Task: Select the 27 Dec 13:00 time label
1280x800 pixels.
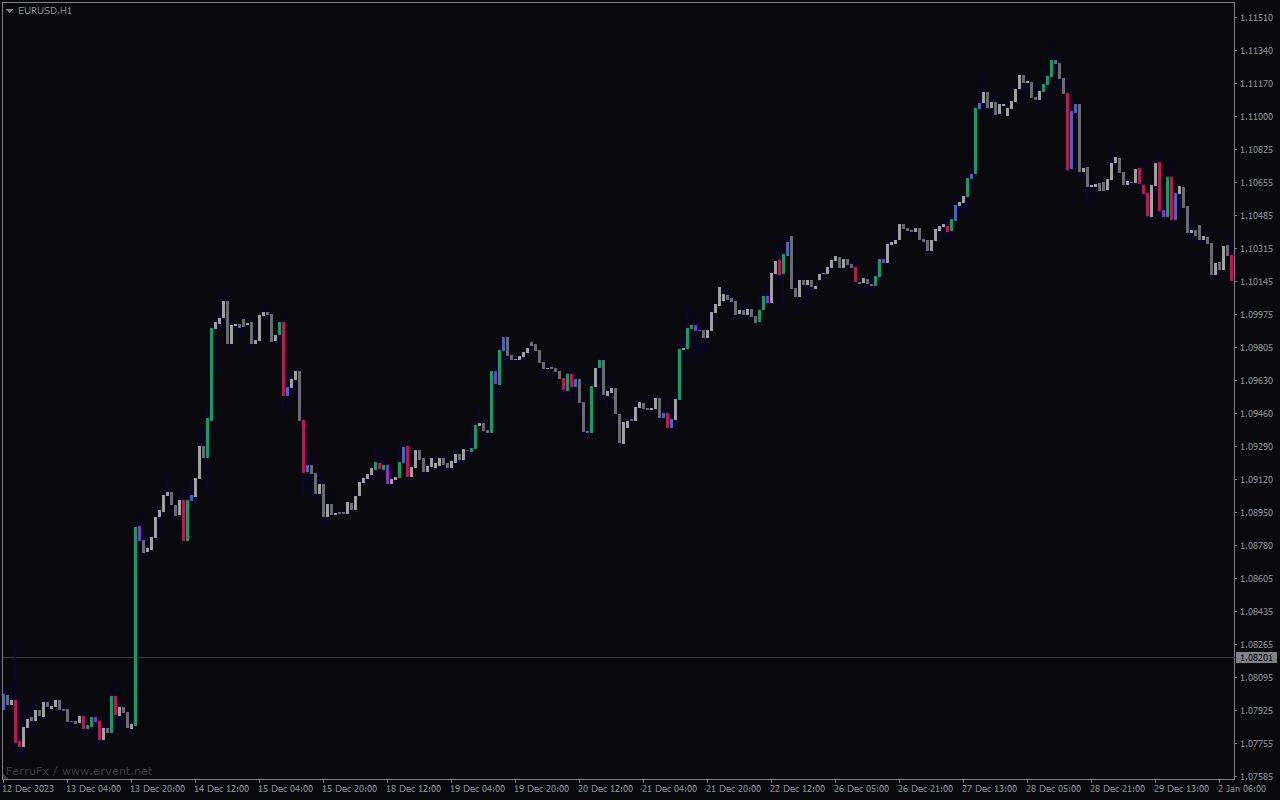Action: coord(989,789)
